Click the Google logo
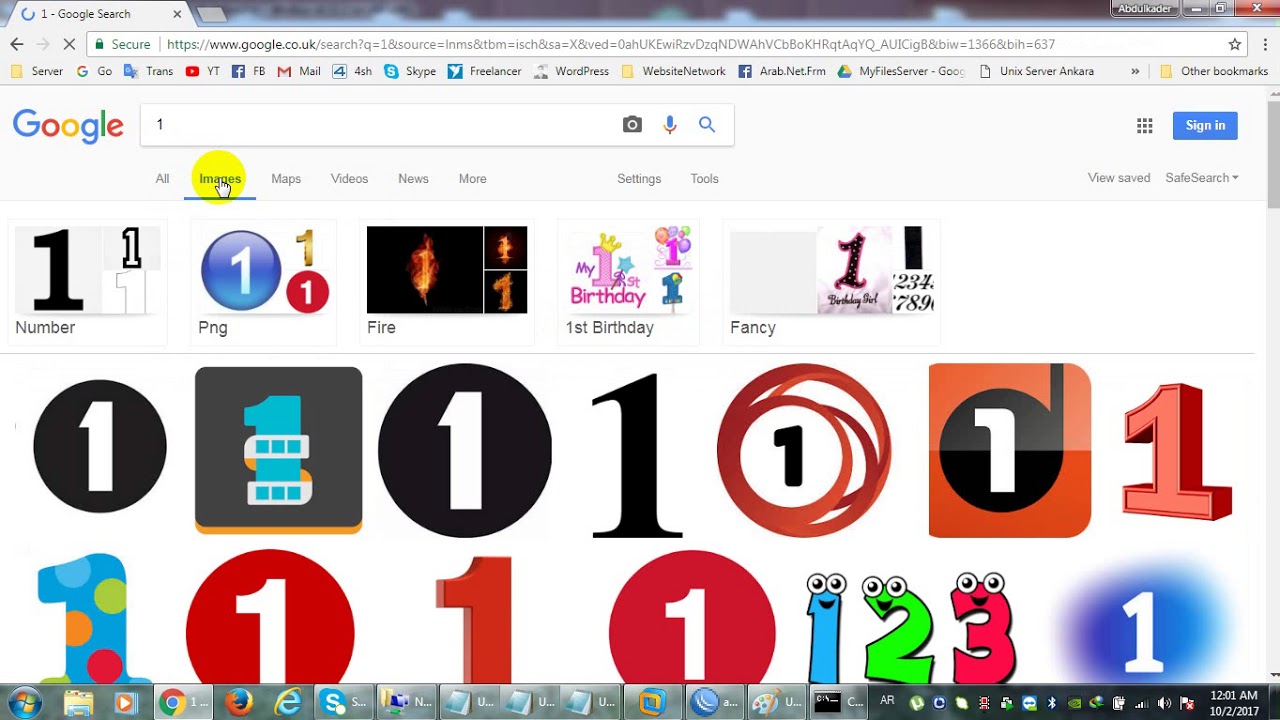The image size is (1280, 720). point(68,126)
